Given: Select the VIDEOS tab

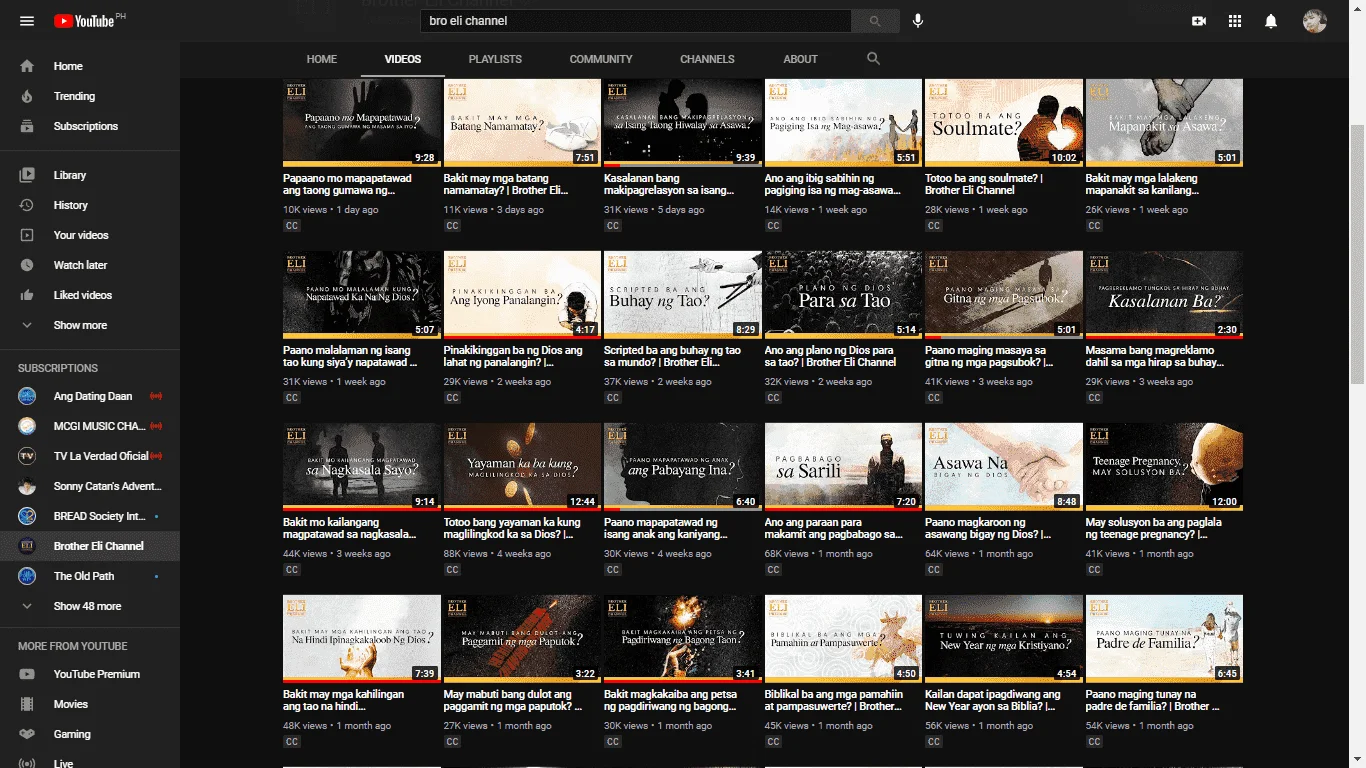Looking at the screenshot, I should pos(403,59).
